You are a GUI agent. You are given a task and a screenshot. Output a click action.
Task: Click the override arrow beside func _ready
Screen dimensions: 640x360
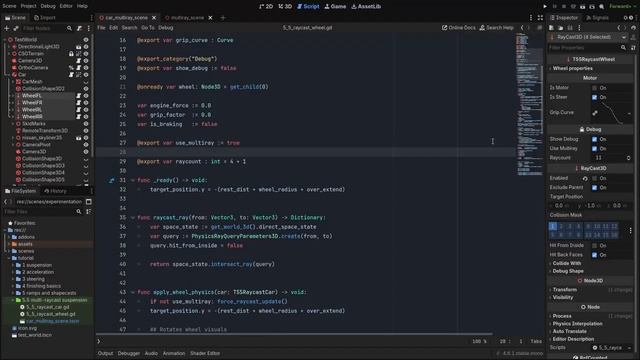coord(111,180)
